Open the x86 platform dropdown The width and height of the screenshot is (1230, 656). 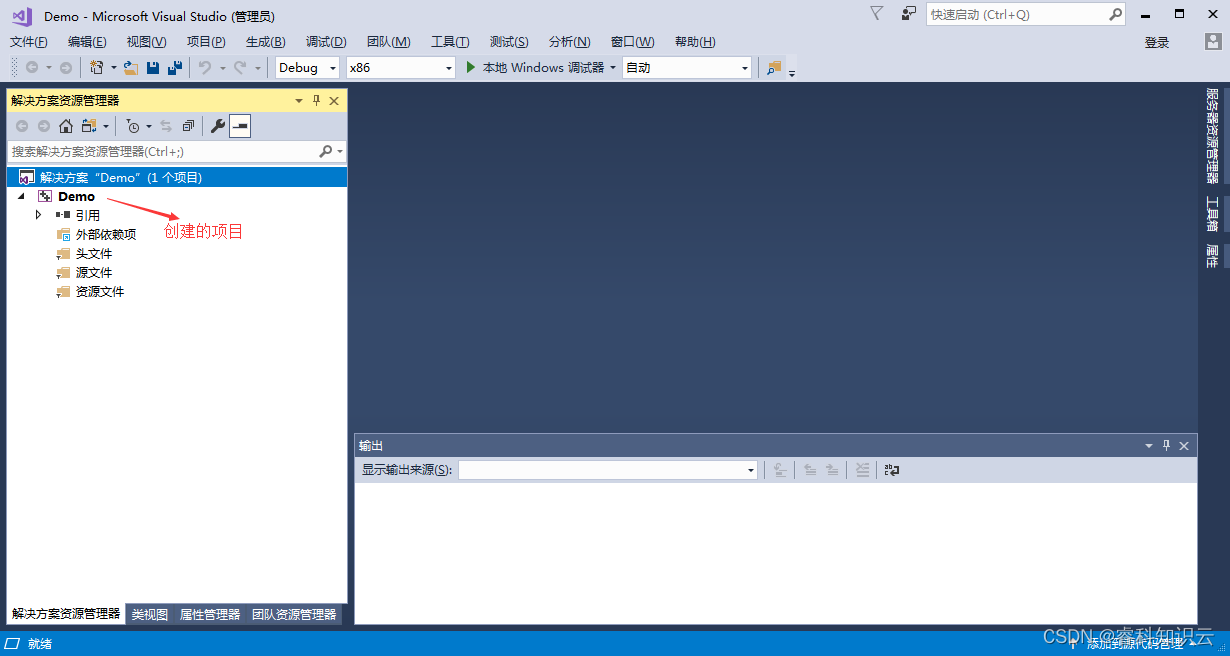coord(400,67)
